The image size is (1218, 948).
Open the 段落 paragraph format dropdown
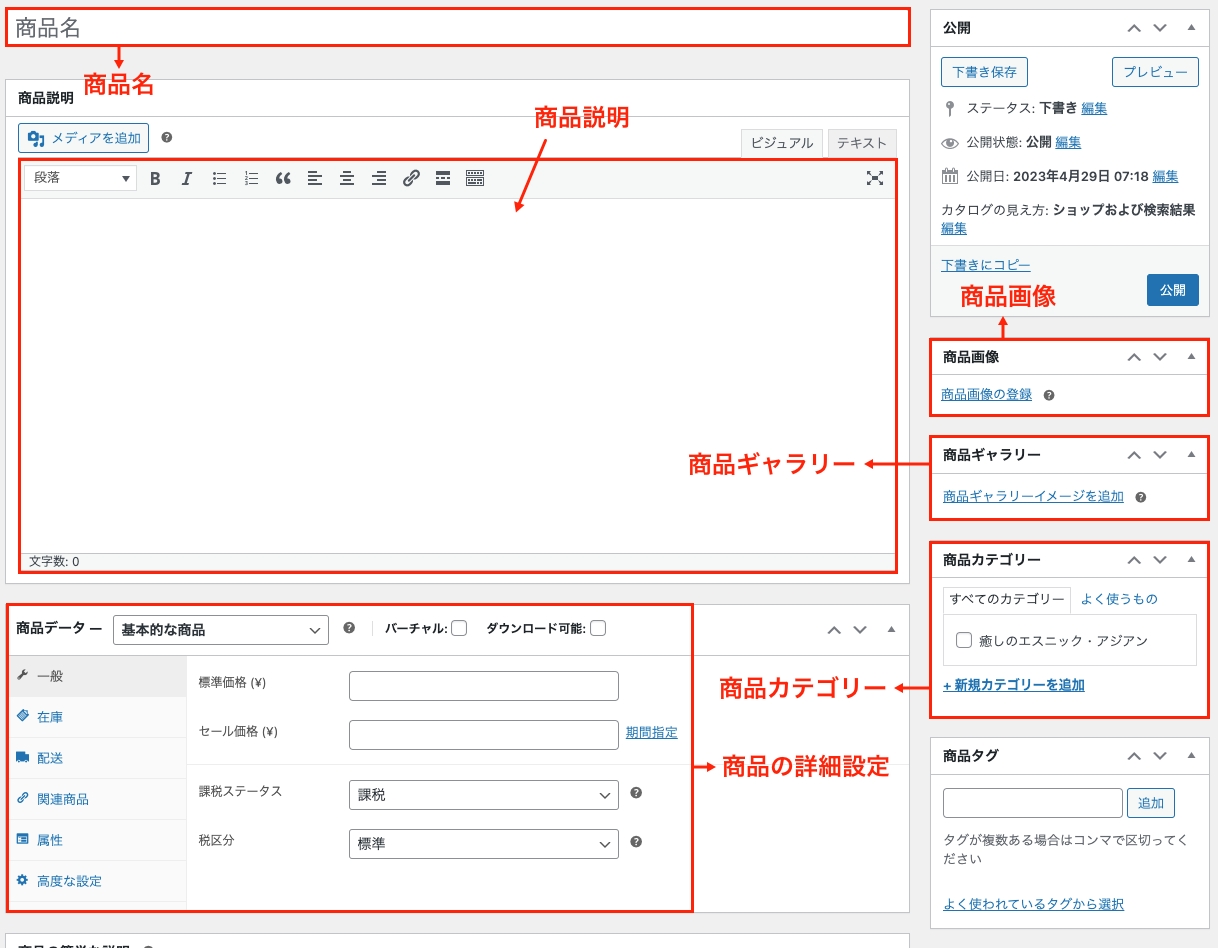coord(80,178)
